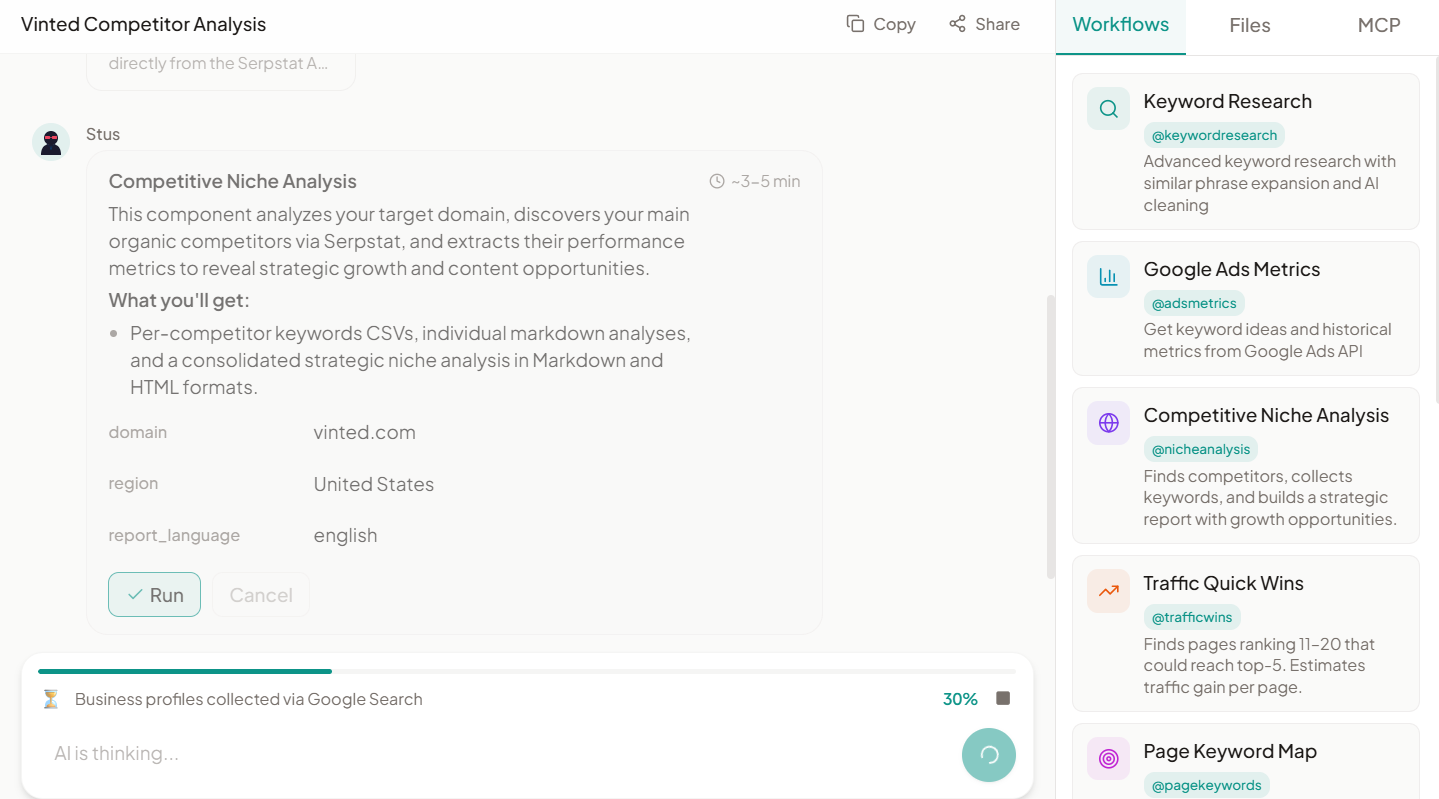
Task: Run the Competitive Niche Analysis component
Action: [x=154, y=595]
